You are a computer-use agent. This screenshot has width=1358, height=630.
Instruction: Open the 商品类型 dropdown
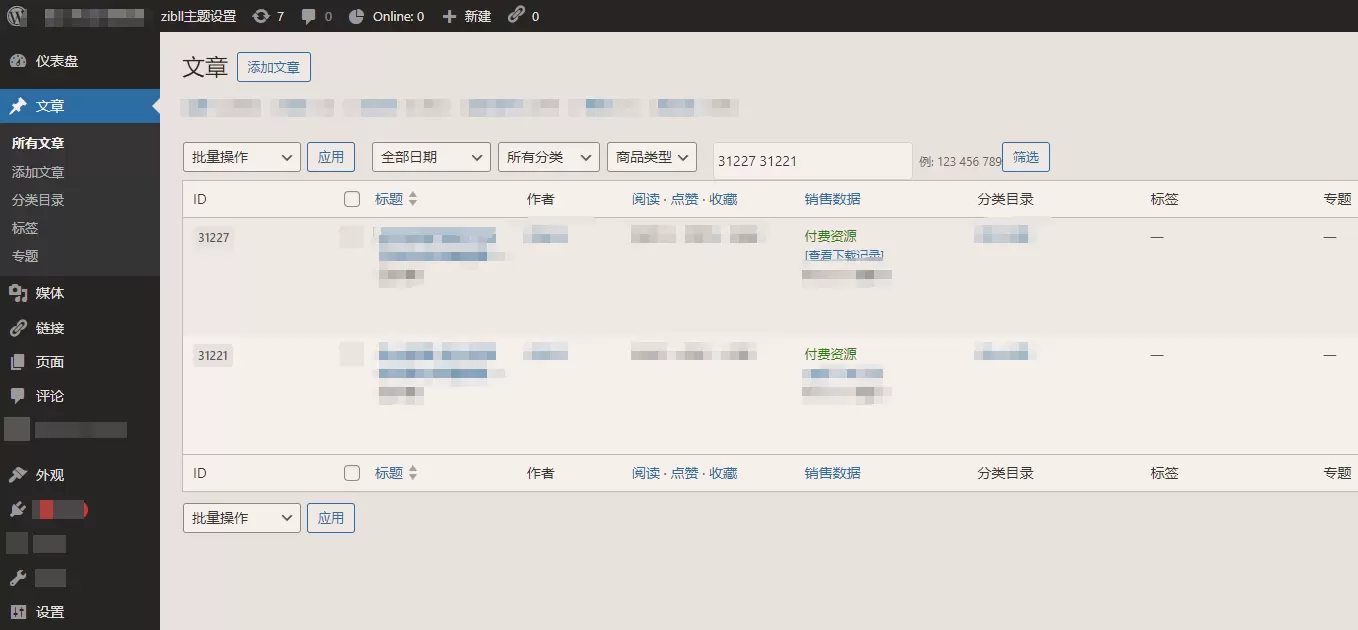click(652, 157)
